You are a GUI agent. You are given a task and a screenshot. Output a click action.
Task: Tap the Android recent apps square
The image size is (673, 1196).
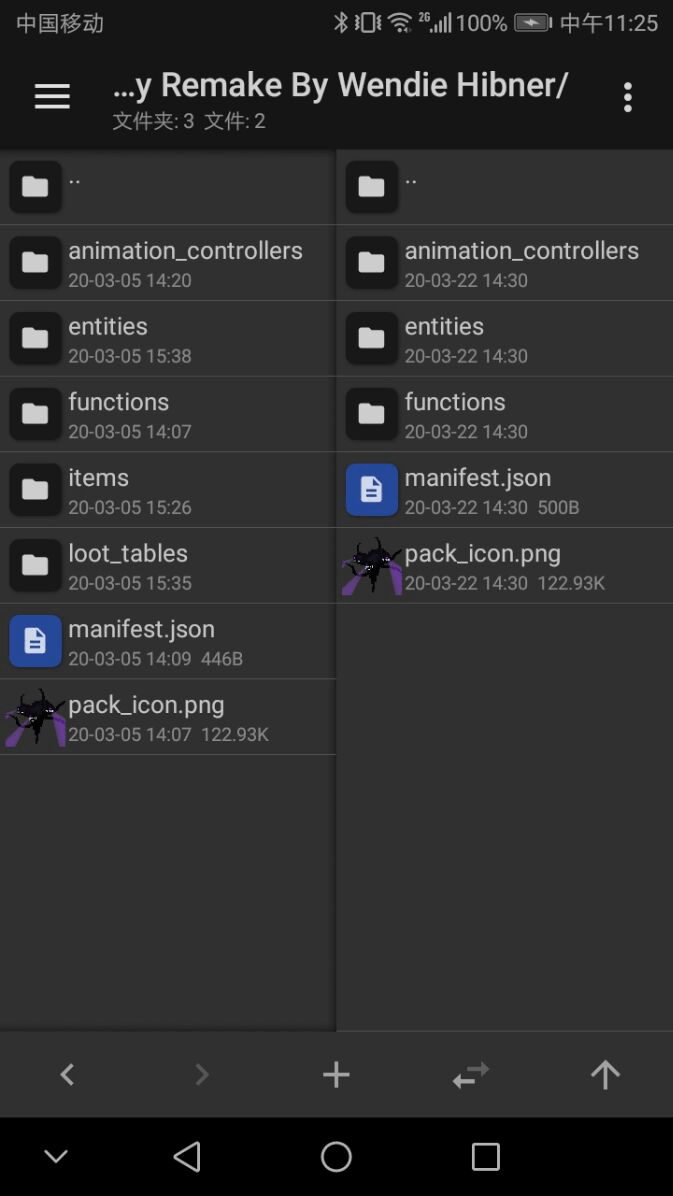[485, 1156]
